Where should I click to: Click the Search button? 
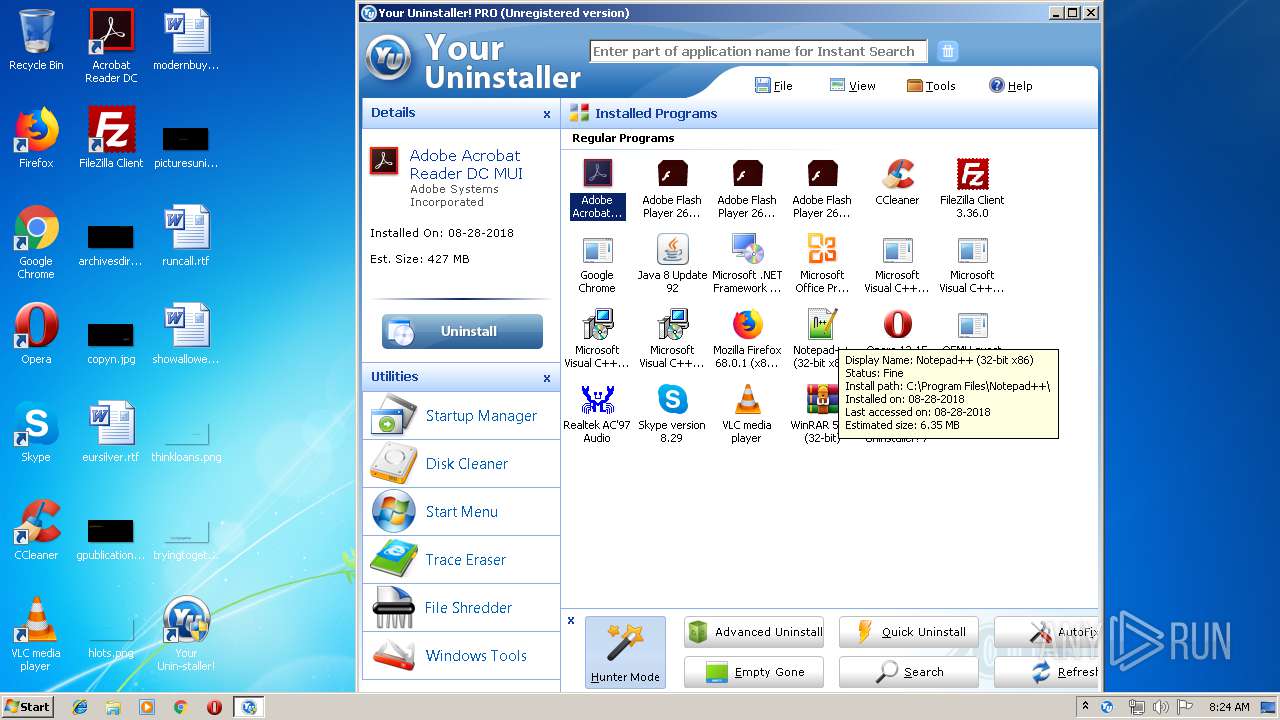[909, 672]
